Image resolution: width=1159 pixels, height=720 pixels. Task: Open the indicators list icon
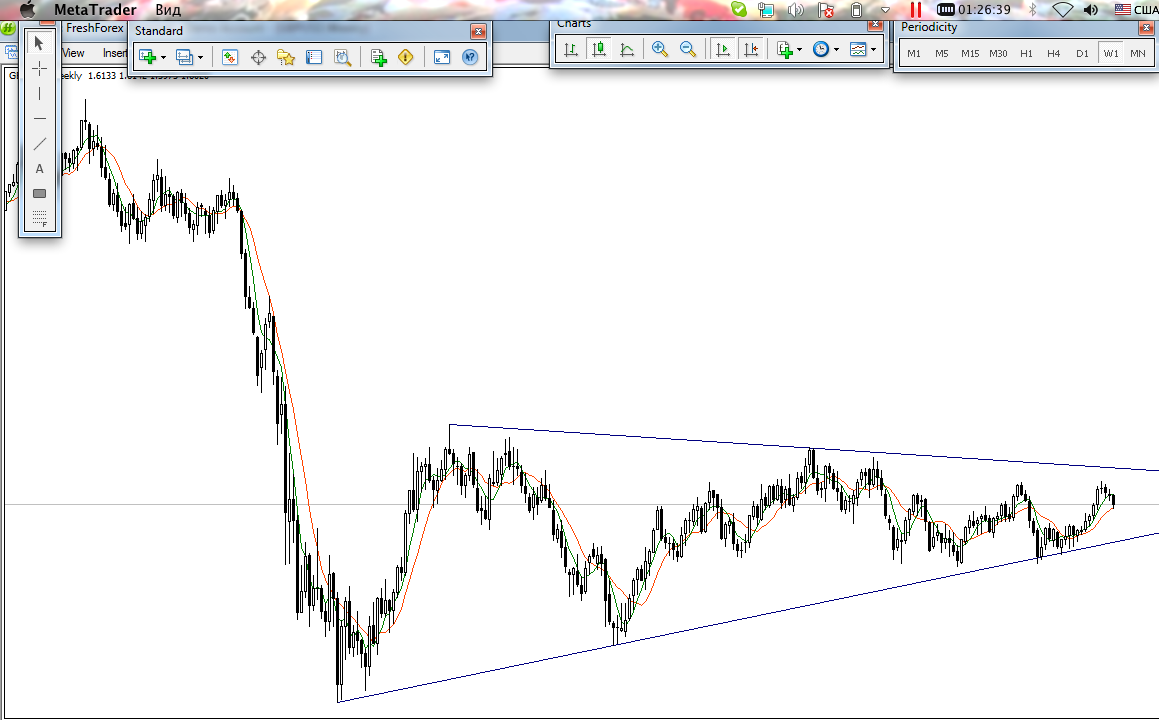coord(785,50)
